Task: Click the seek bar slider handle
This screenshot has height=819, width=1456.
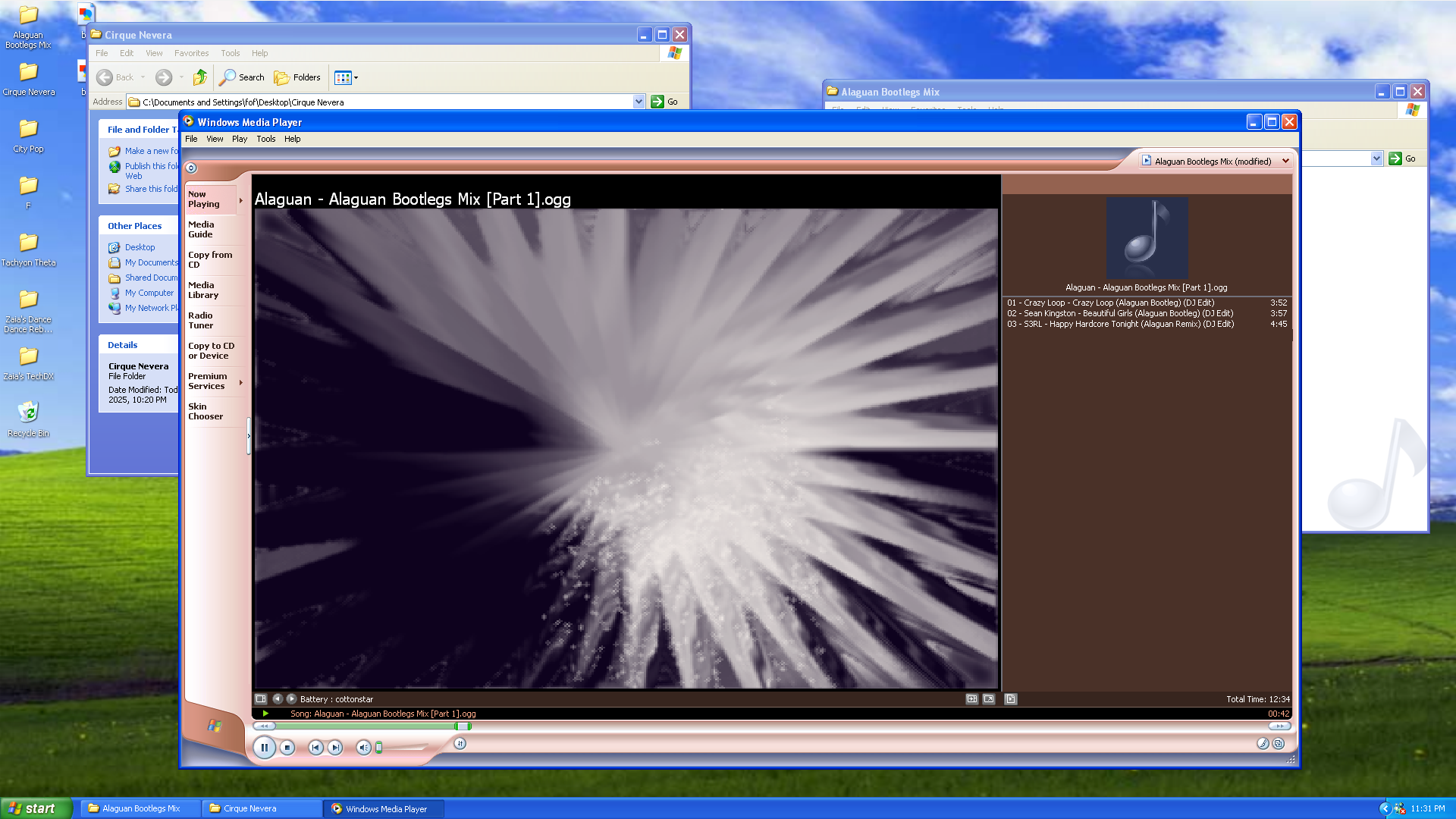Action: tap(462, 726)
